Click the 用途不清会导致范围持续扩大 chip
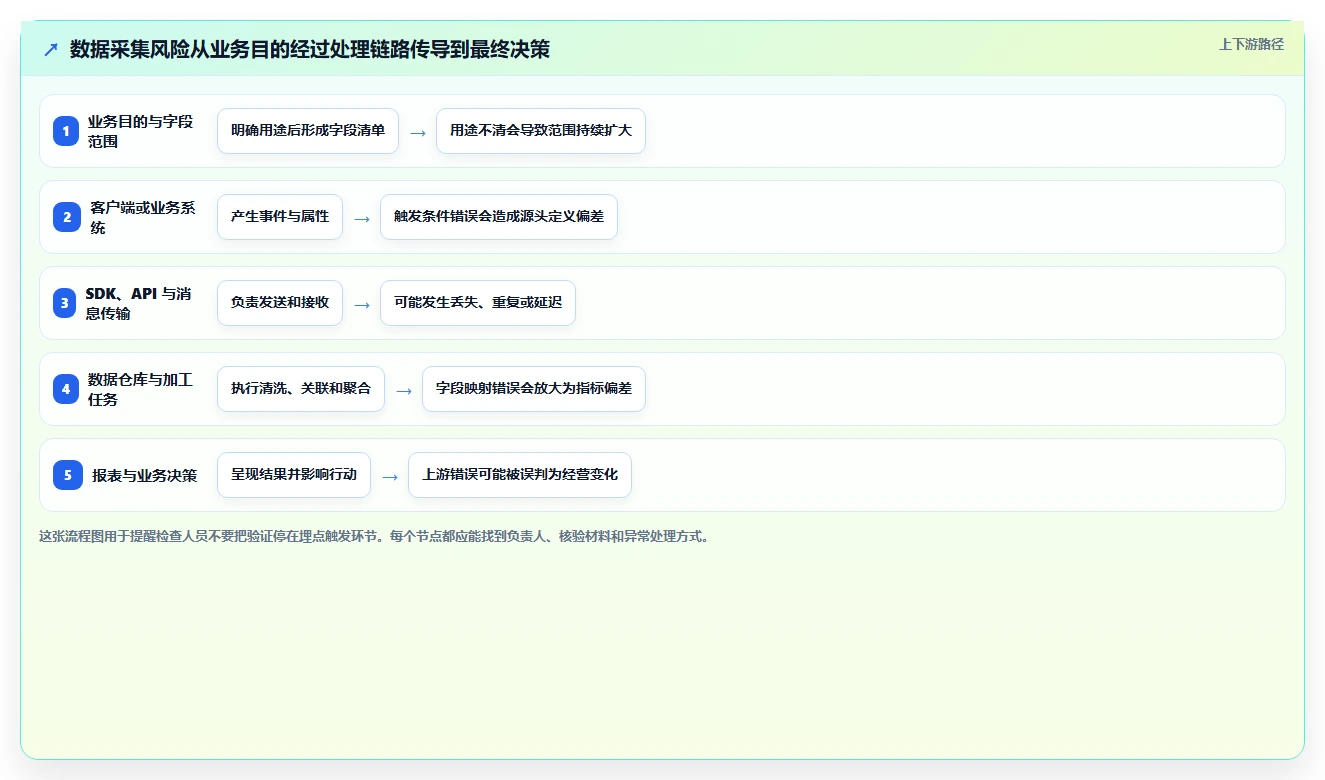This screenshot has width=1325, height=780. [541, 131]
